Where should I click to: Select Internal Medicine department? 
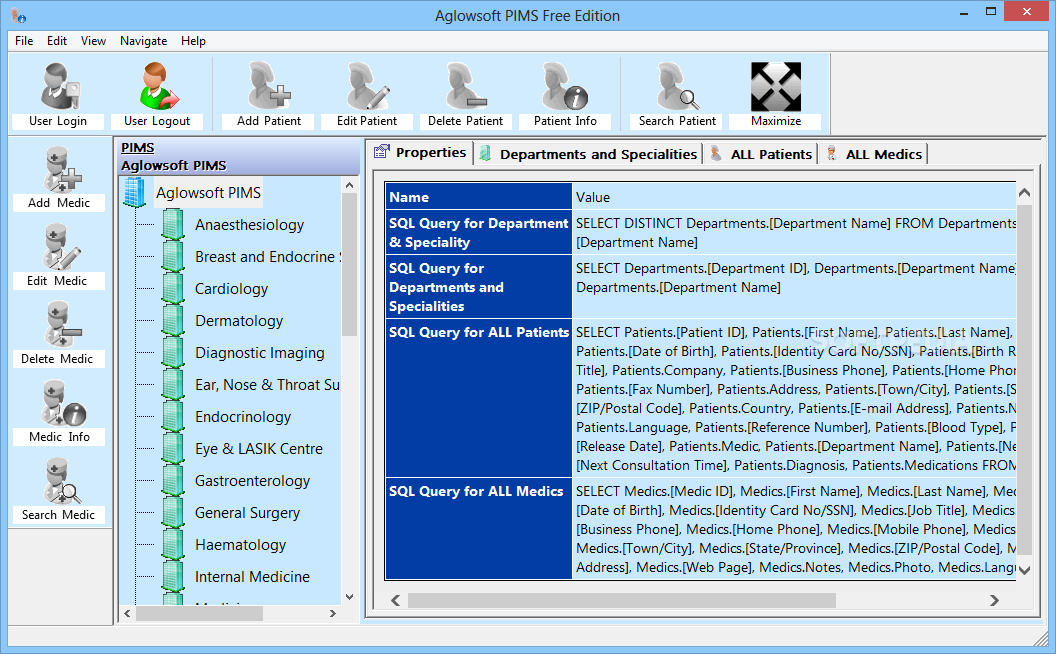(x=252, y=577)
